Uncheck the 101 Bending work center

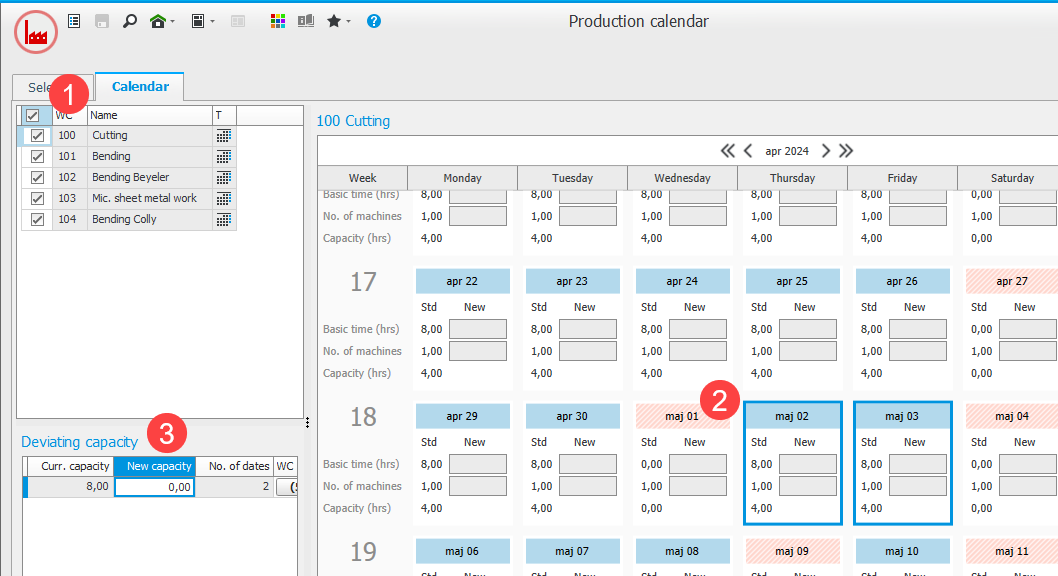point(37,157)
